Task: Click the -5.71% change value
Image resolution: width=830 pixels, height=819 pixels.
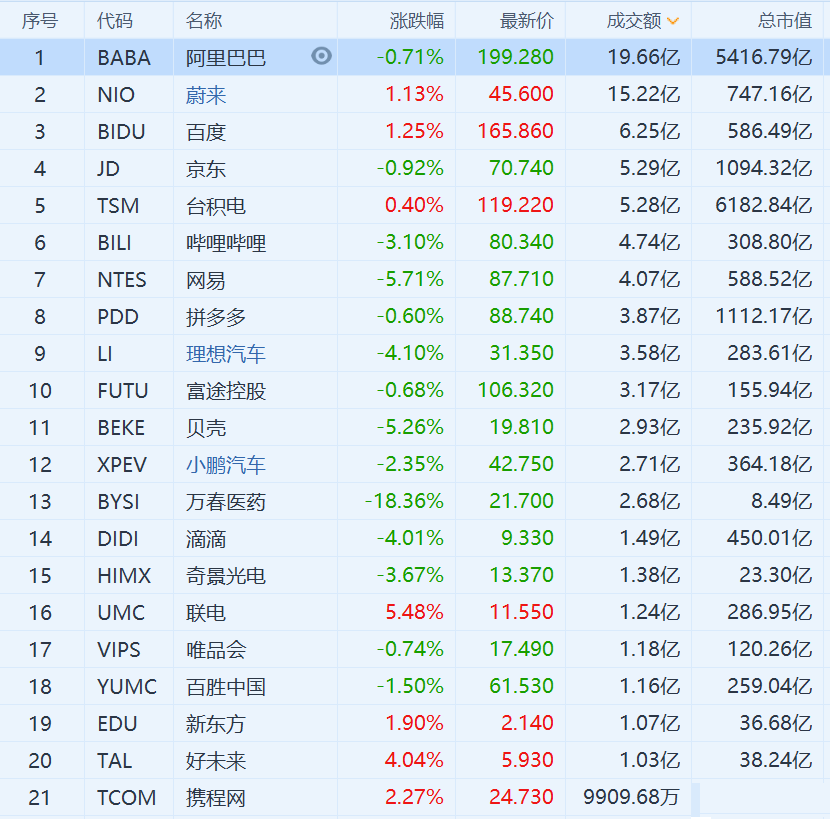Action: tap(410, 279)
